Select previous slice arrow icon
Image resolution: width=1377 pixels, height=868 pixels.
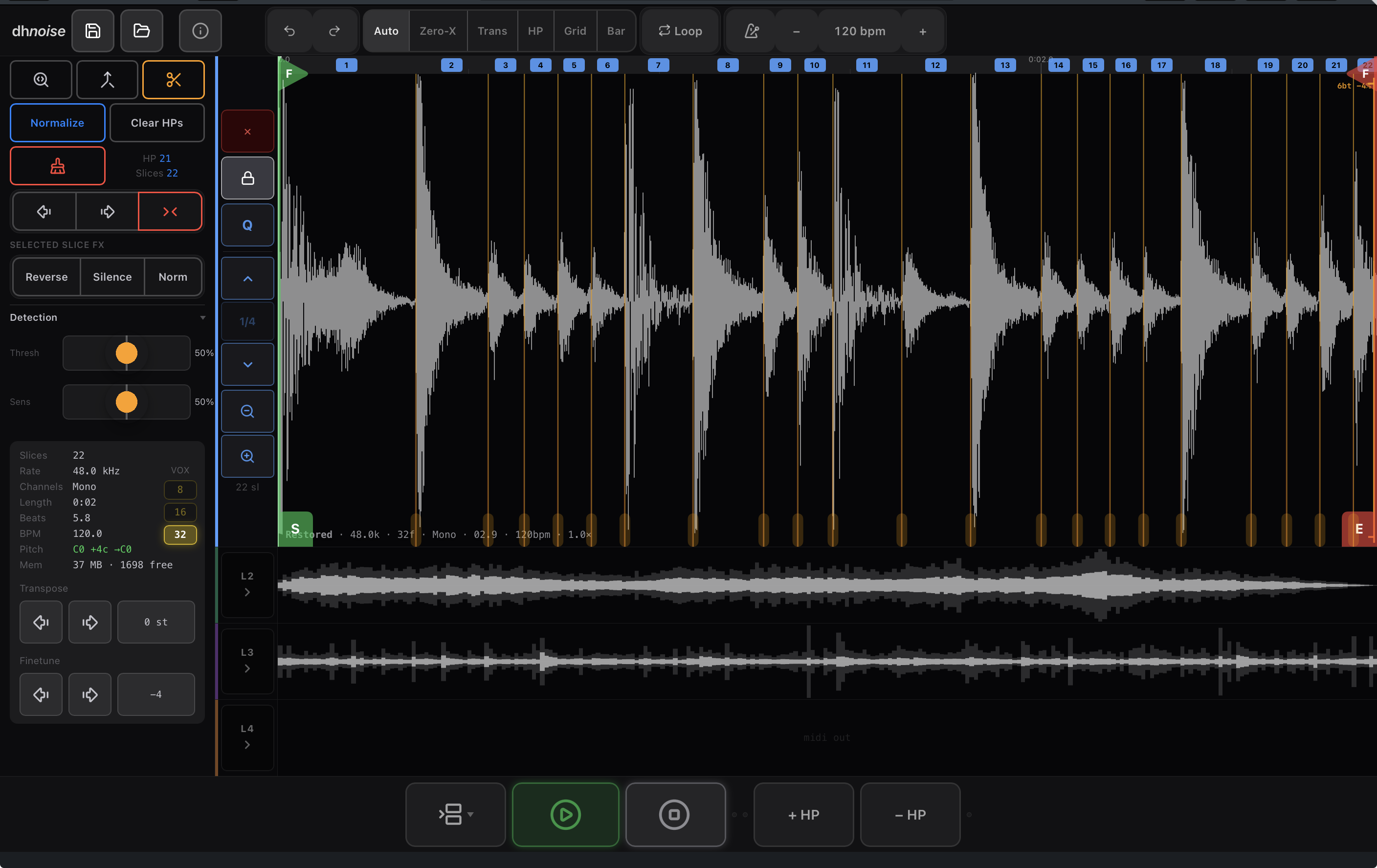[x=44, y=212]
